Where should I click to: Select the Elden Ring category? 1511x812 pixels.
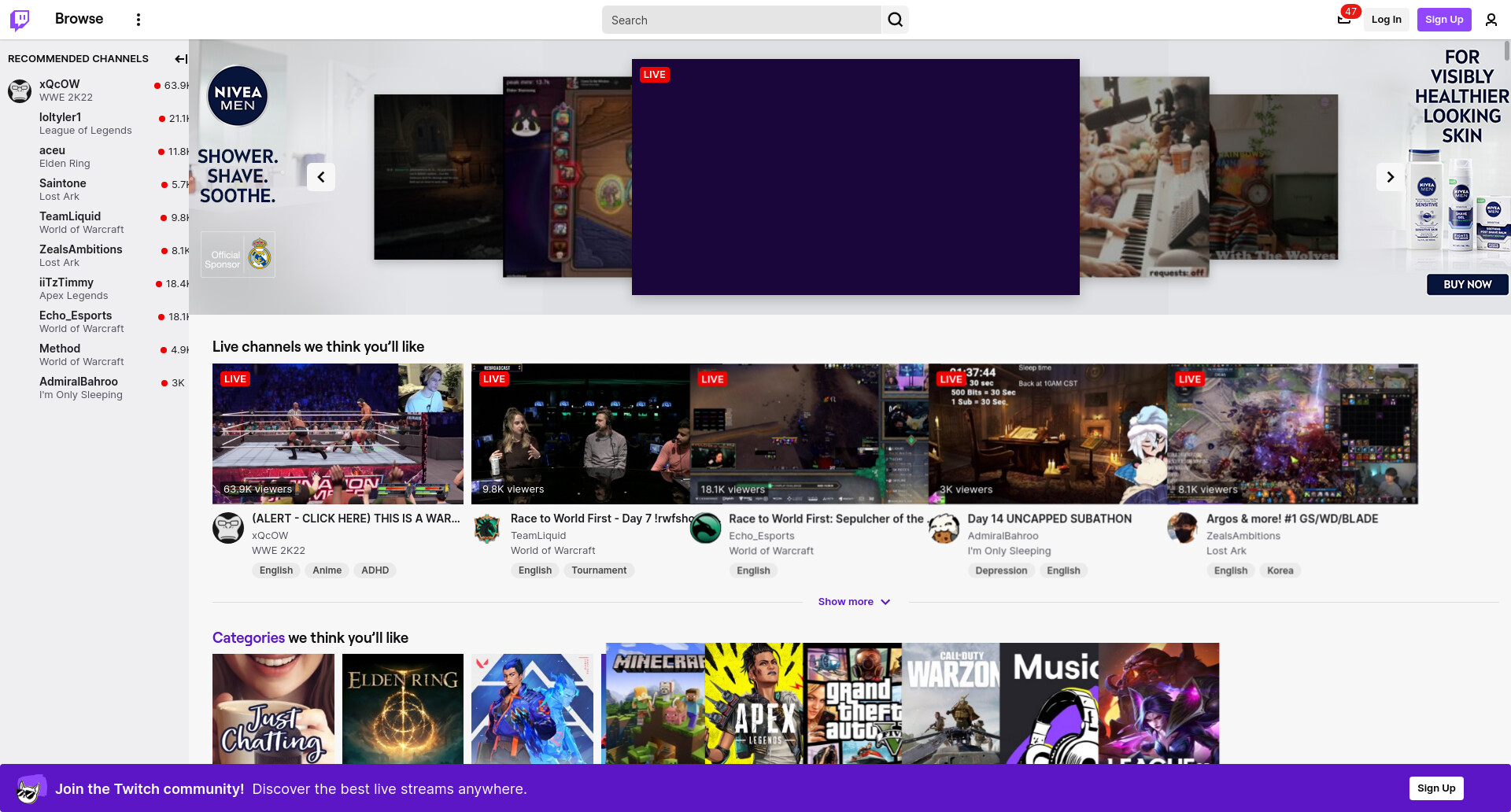(x=403, y=709)
